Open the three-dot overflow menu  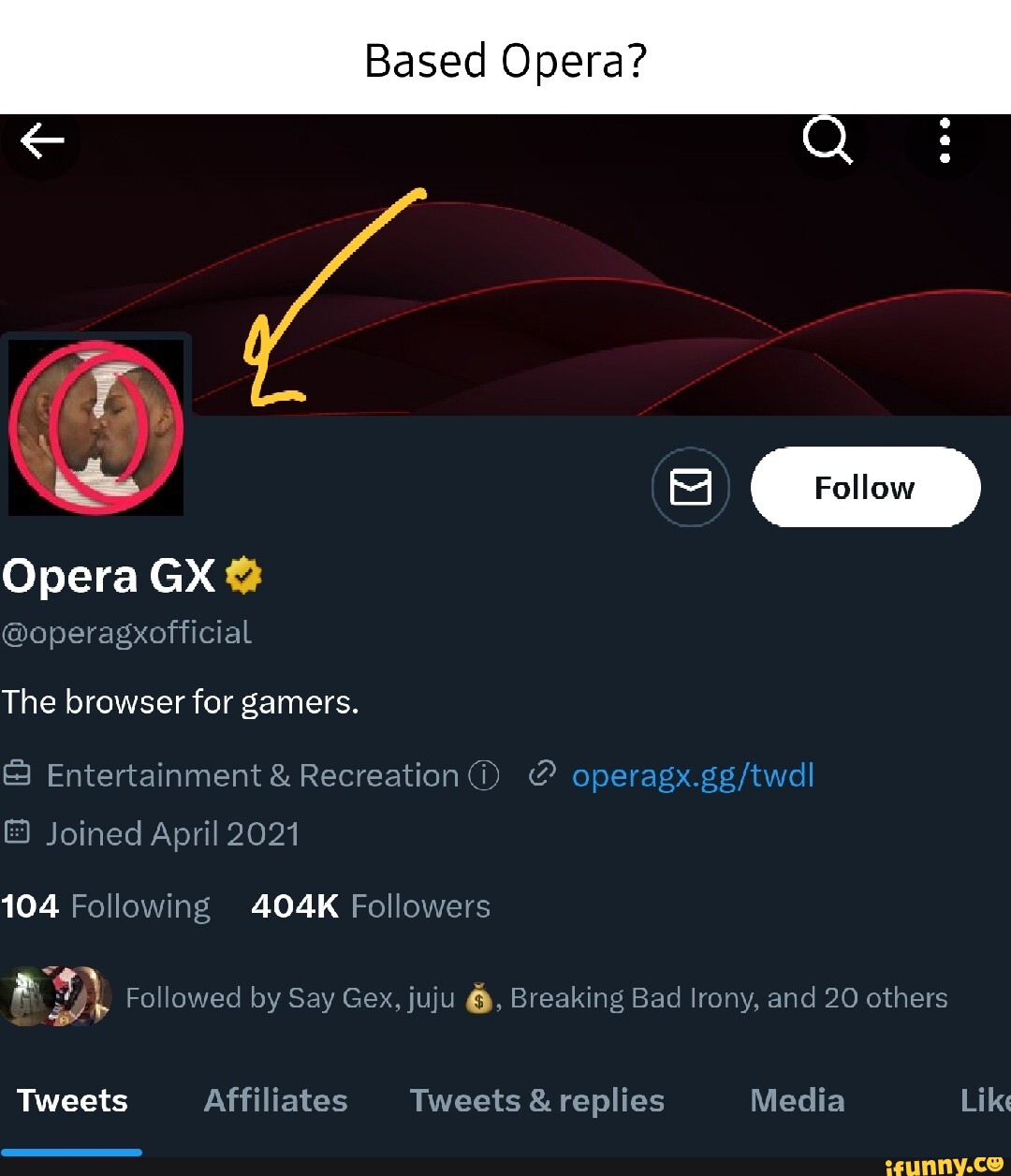tap(945, 142)
